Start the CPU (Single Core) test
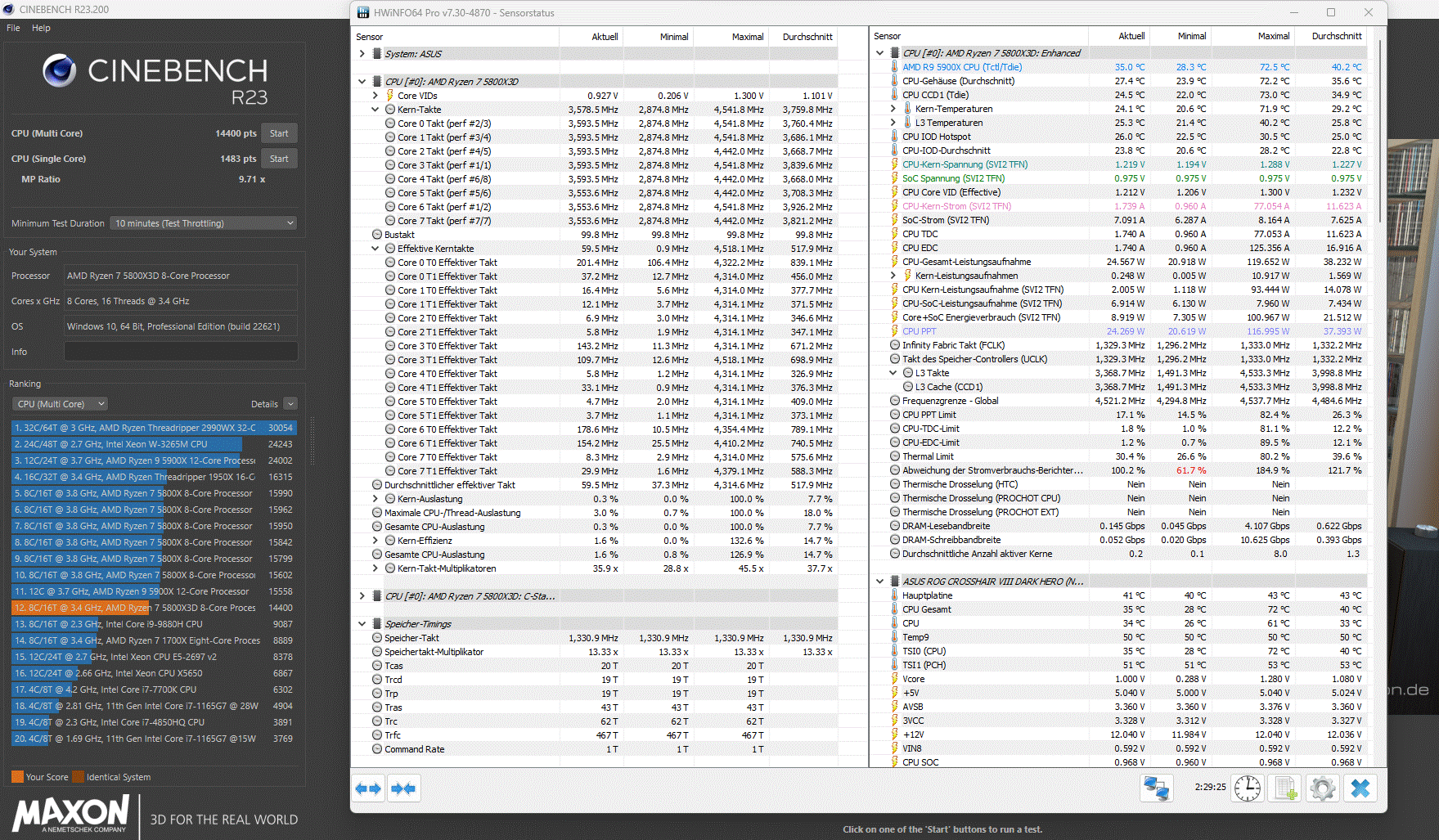The width and height of the screenshot is (1439, 840). pyautogui.click(x=279, y=159)
